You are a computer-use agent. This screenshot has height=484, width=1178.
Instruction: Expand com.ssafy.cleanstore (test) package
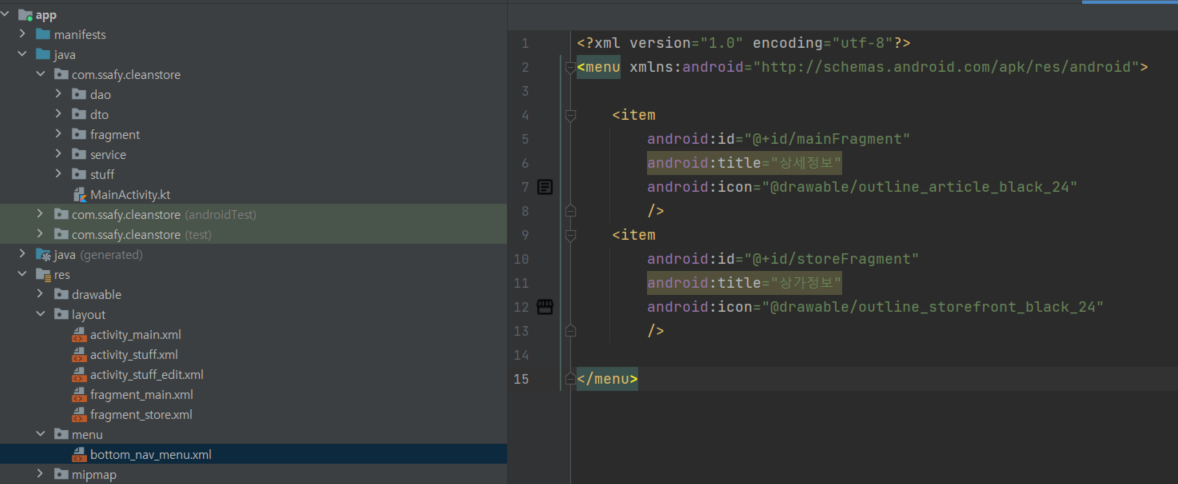pos(41,234)
